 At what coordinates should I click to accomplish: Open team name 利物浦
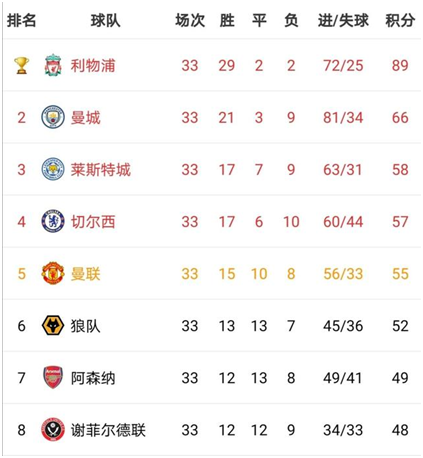[93, 66]
